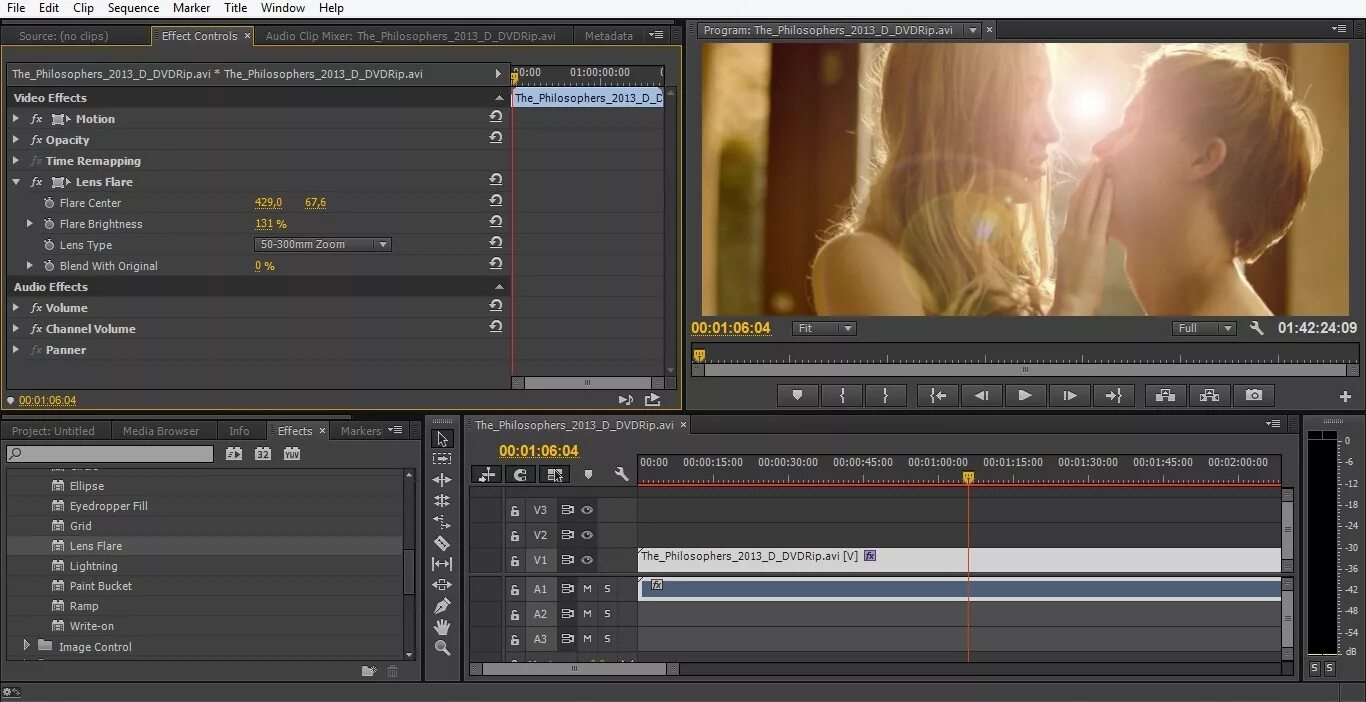Select the Ripple Edit tool
The image size is (1366, 702).
pos(442,480)
